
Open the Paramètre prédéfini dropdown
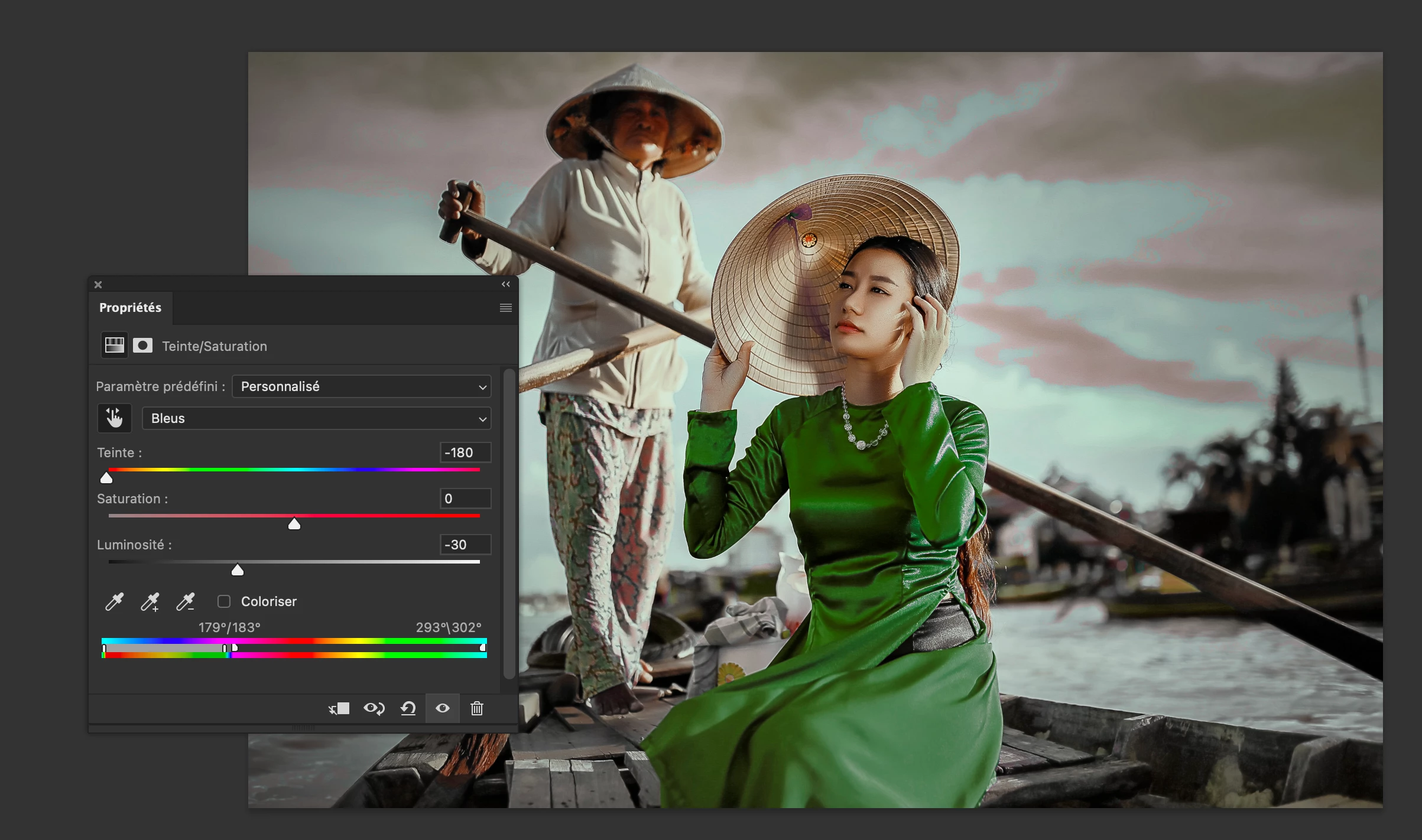361,387
